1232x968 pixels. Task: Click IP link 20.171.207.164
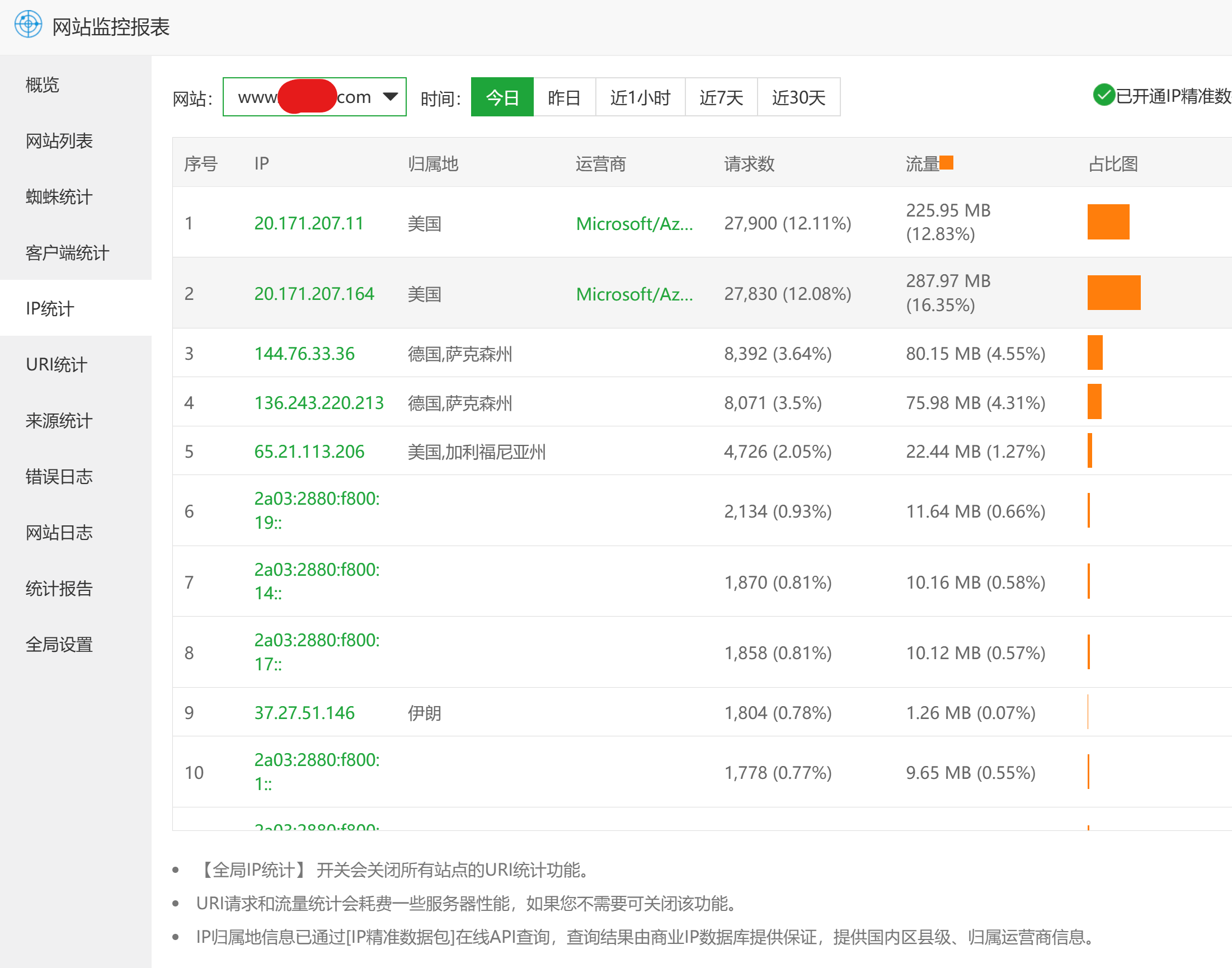click(314, 294)
